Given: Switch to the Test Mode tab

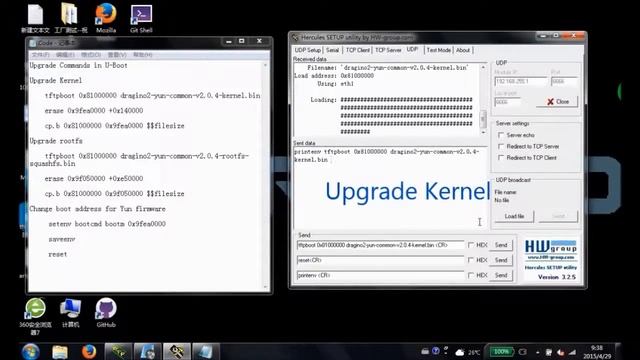Looking at the screenshot, I should [439, 50].
